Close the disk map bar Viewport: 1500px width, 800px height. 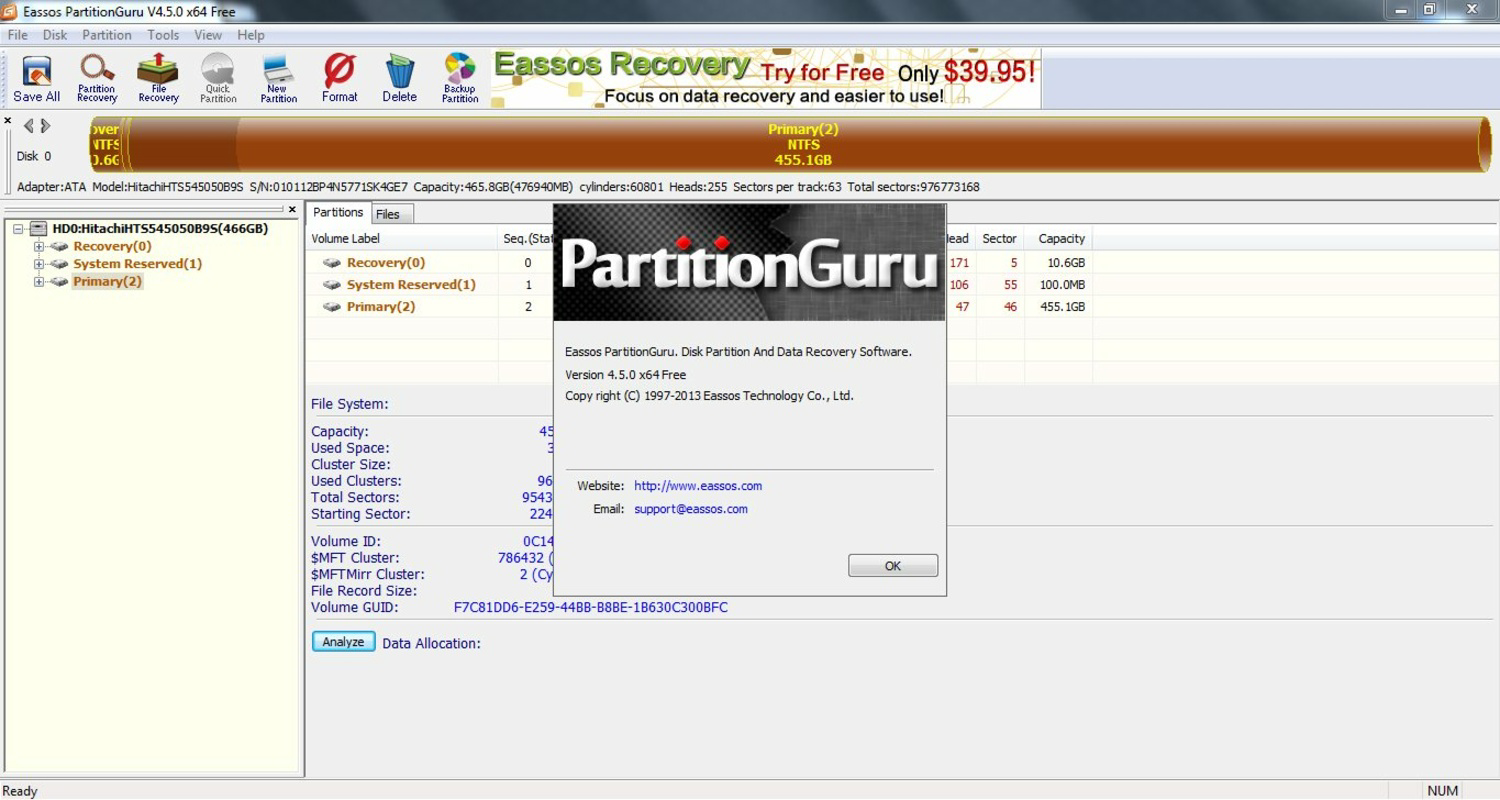pos(8,121)
